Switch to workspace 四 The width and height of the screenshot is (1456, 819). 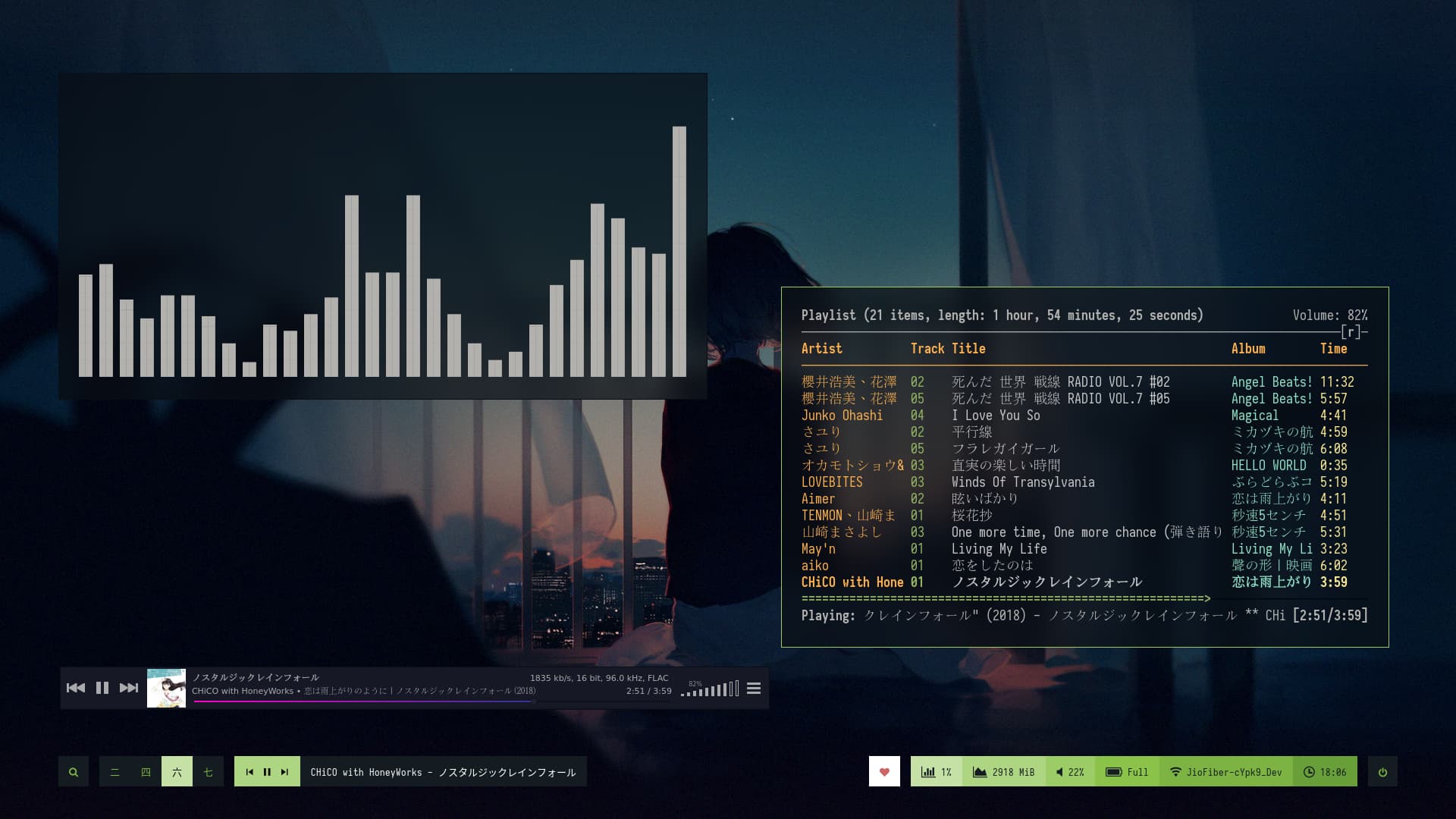tap(146, 772)
